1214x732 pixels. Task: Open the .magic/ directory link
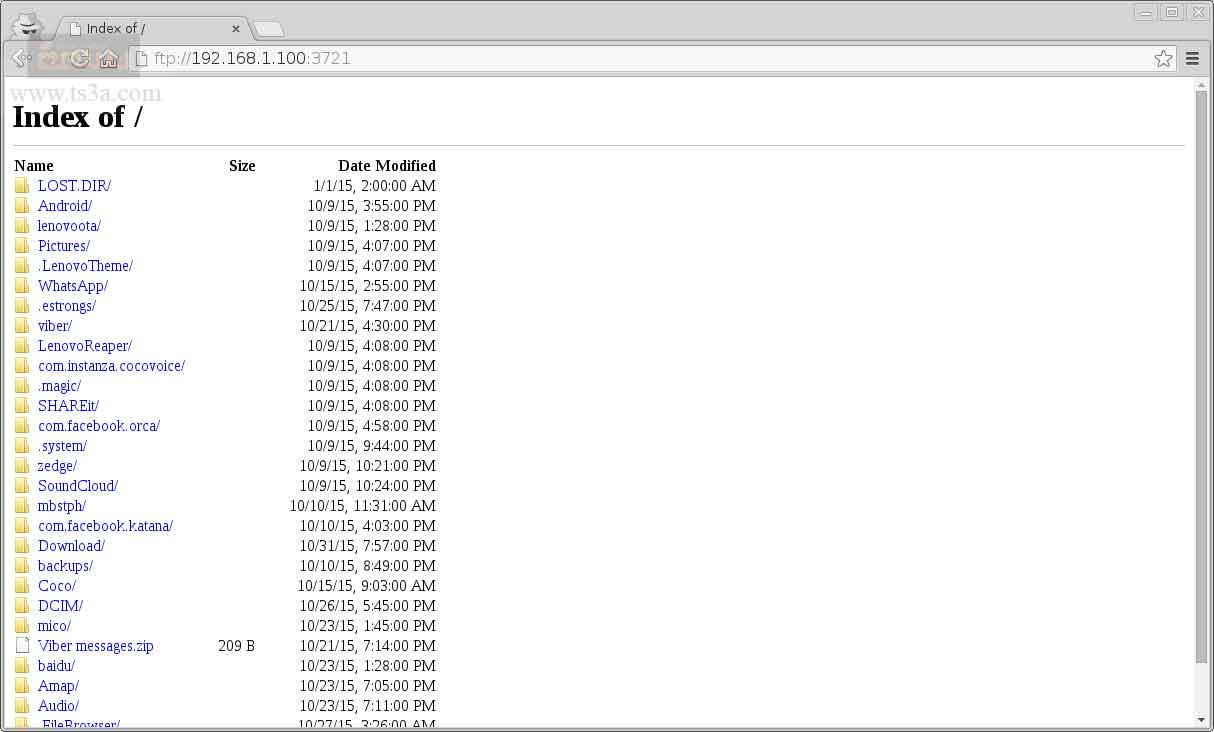59,386
